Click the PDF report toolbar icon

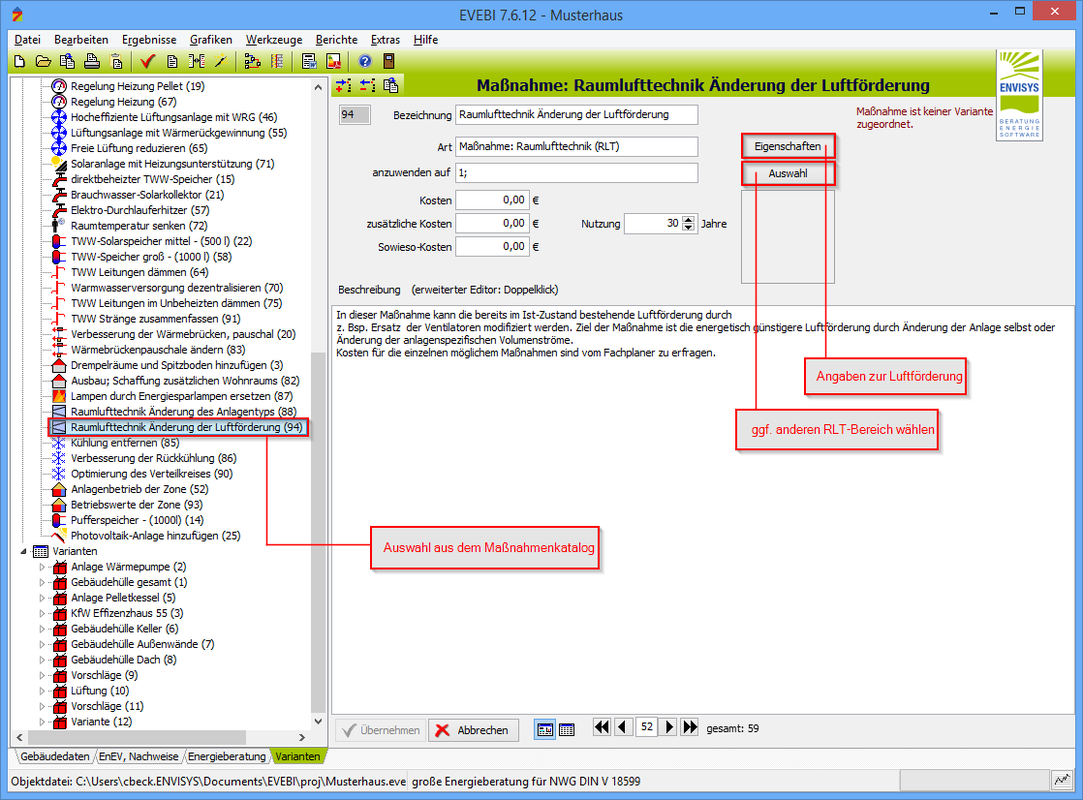[333, 62]
